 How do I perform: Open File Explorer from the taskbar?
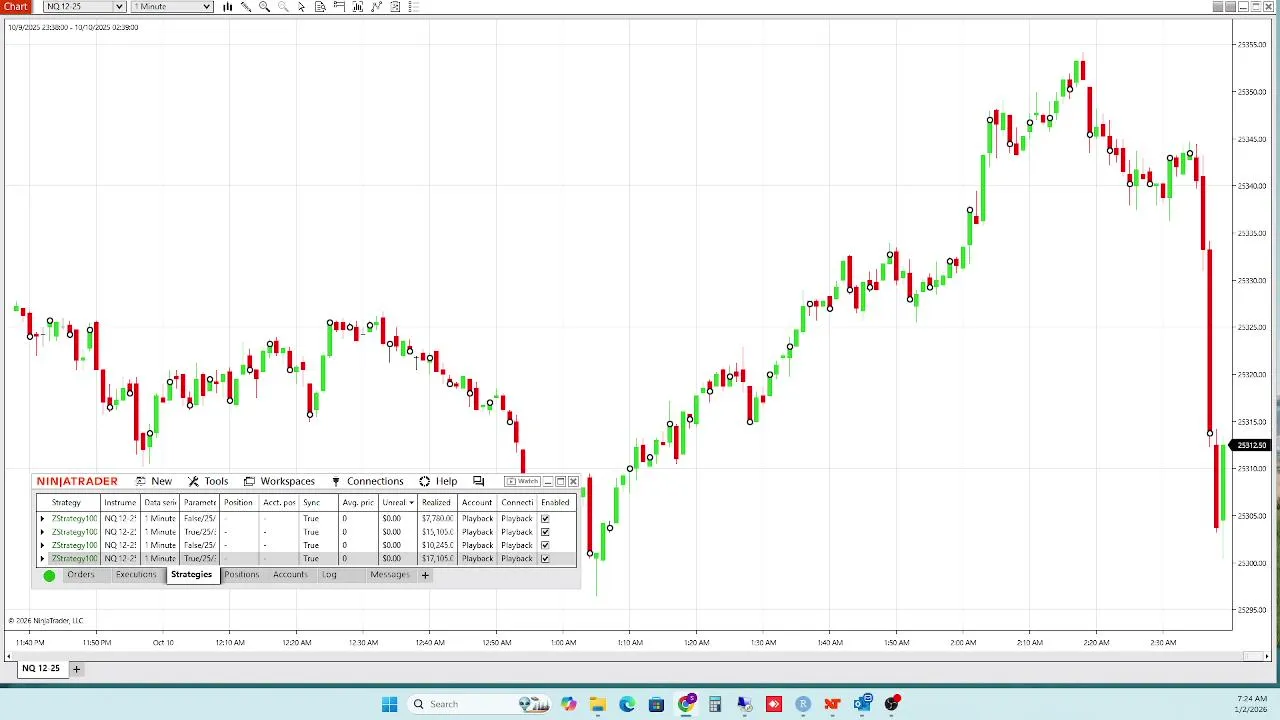[597, 704]
